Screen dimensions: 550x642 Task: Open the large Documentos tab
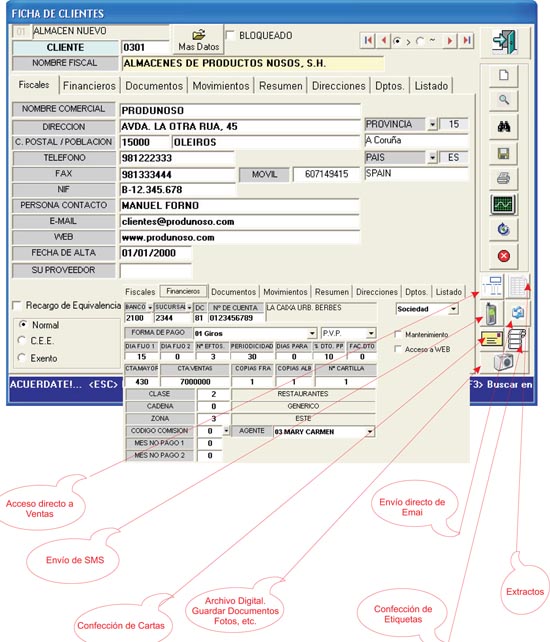click(154, 86)
